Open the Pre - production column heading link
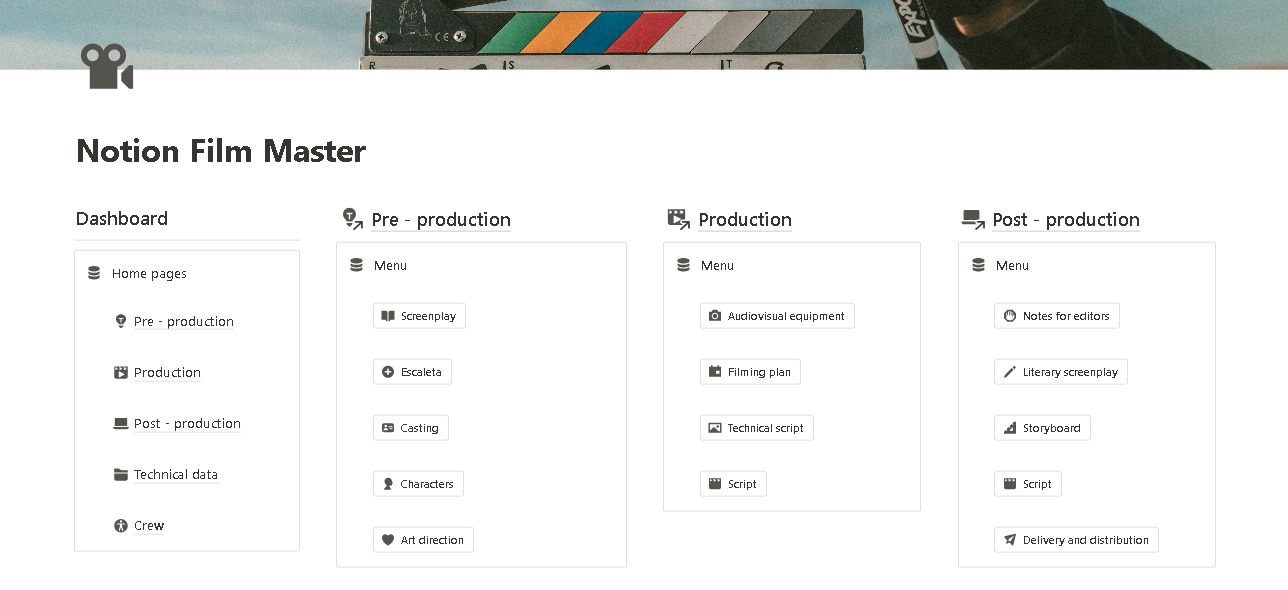Screen dimensions: 1288x590 pyautogui.click(x=441, y=220)
